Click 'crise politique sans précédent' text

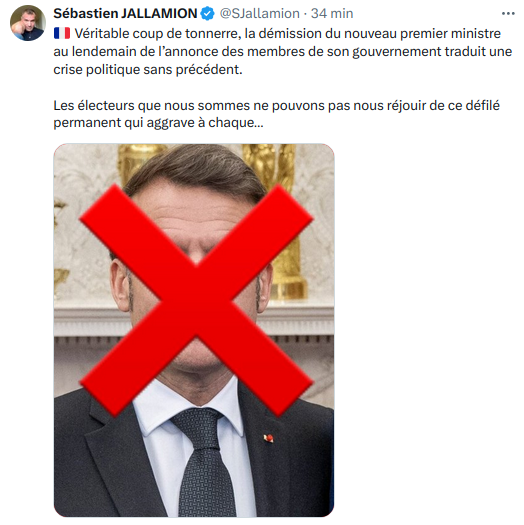[148, 70]
